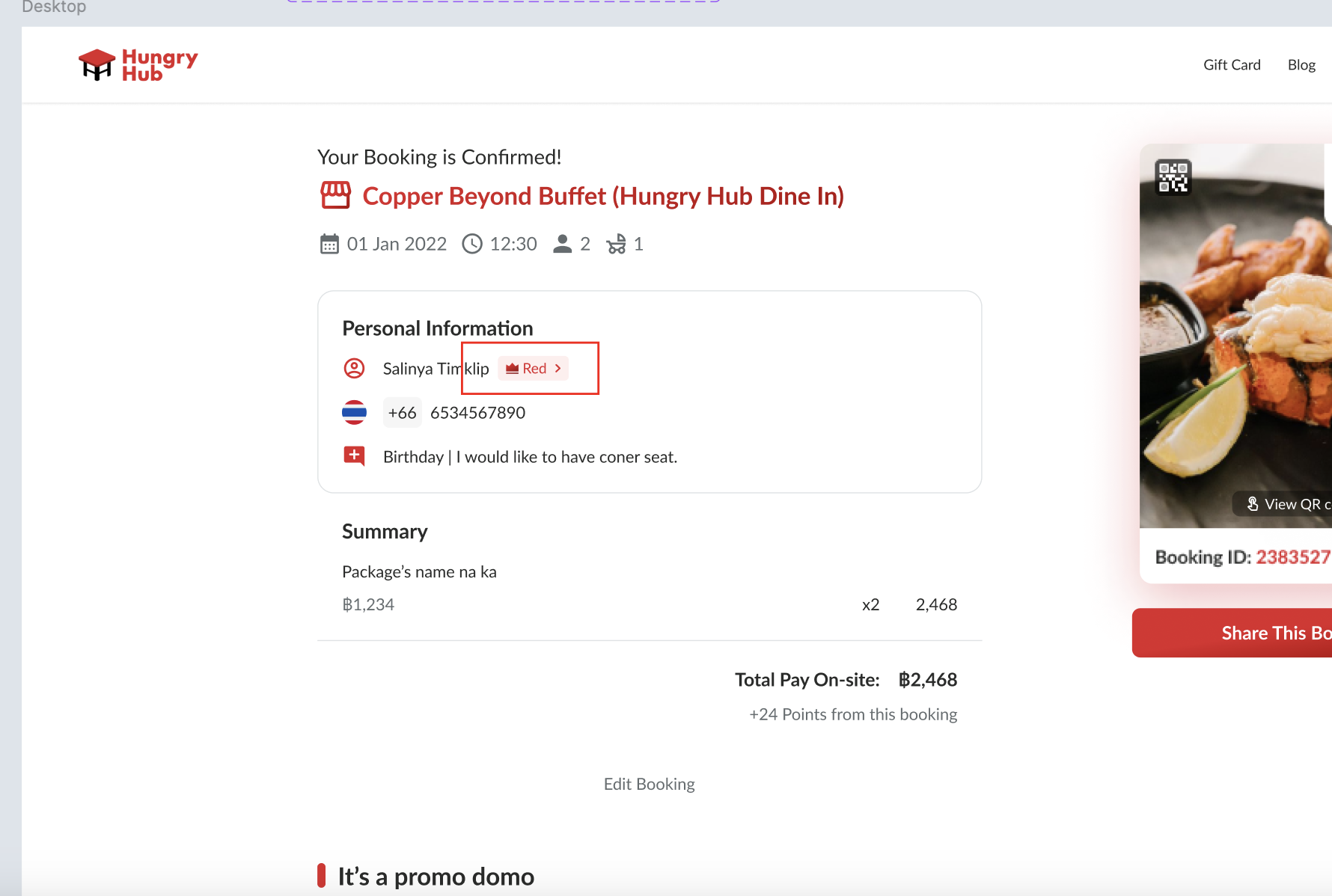The width and height of the screenshot is (1332, 896).
Task: Click the Thailand flag icon
Action: point(354,412)
